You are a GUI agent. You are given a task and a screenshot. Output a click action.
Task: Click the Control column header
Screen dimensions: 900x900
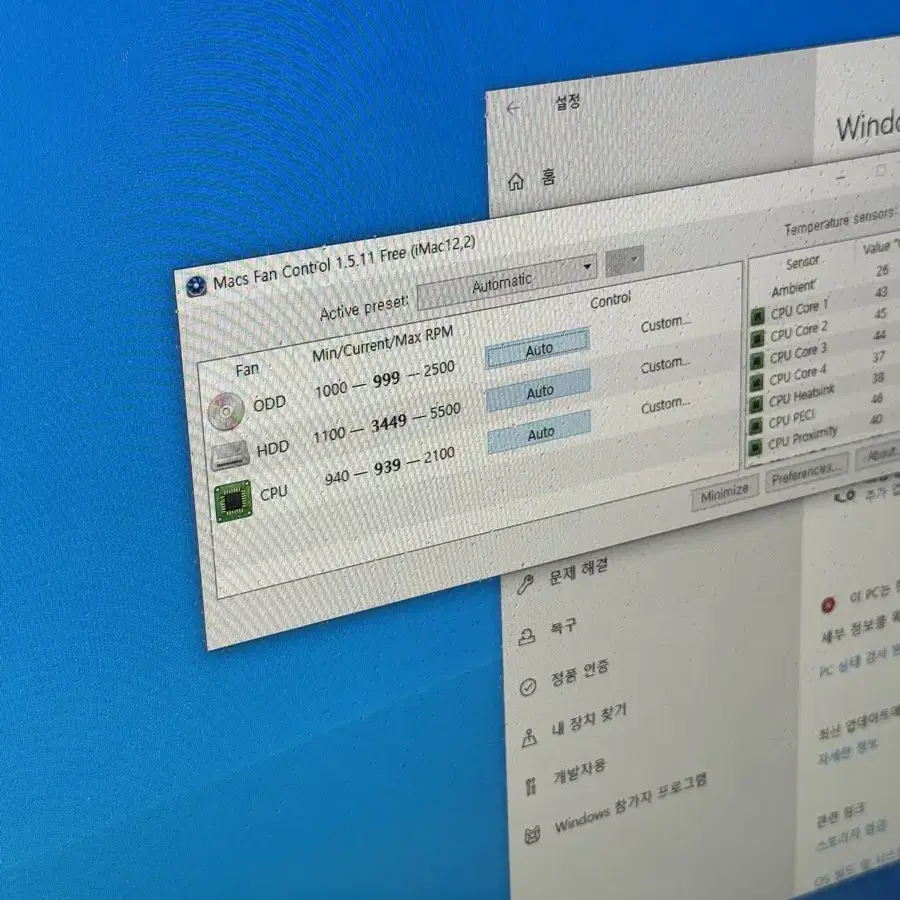(611, 300)
